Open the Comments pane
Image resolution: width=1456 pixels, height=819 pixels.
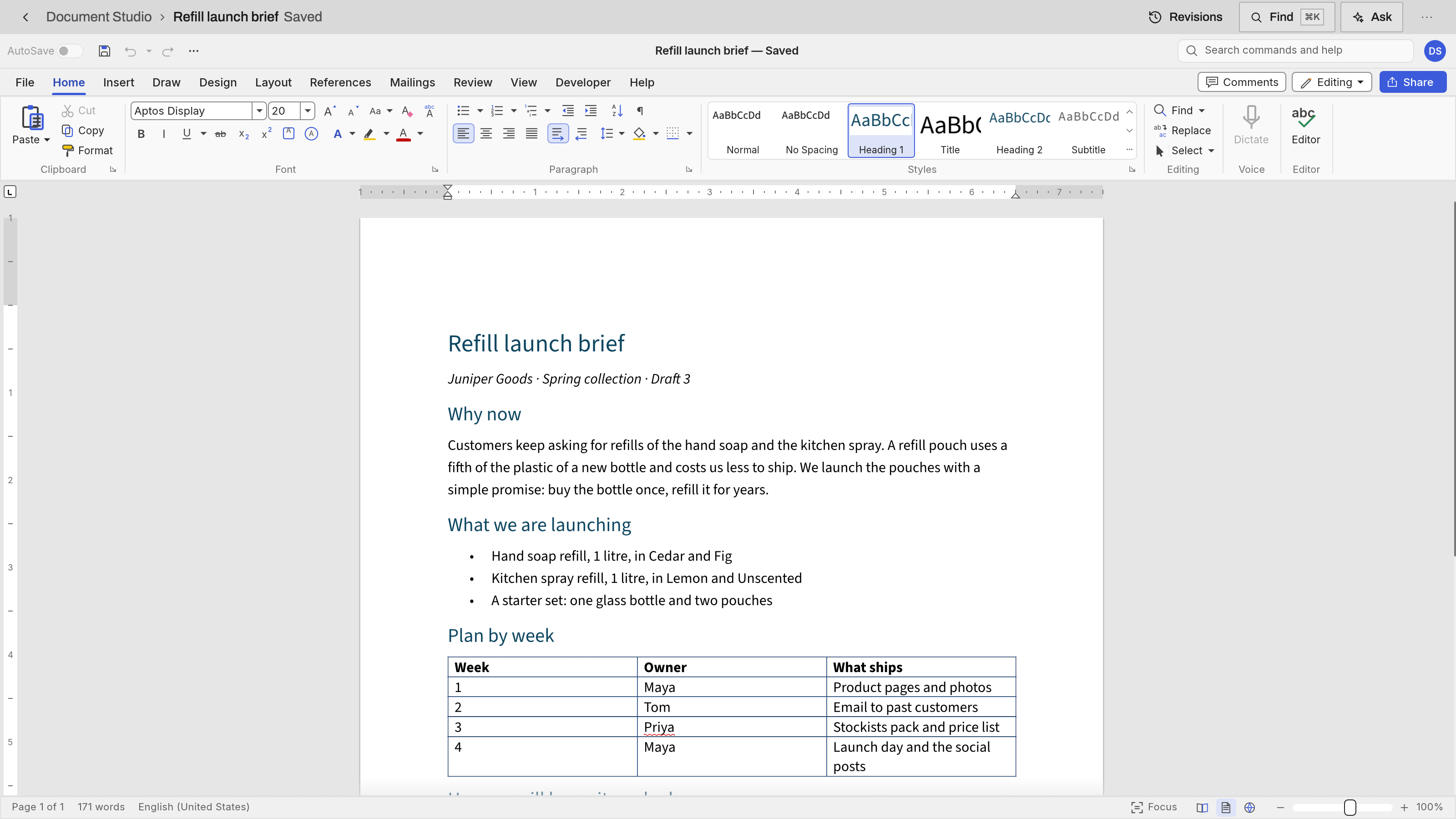[1241, 82]
